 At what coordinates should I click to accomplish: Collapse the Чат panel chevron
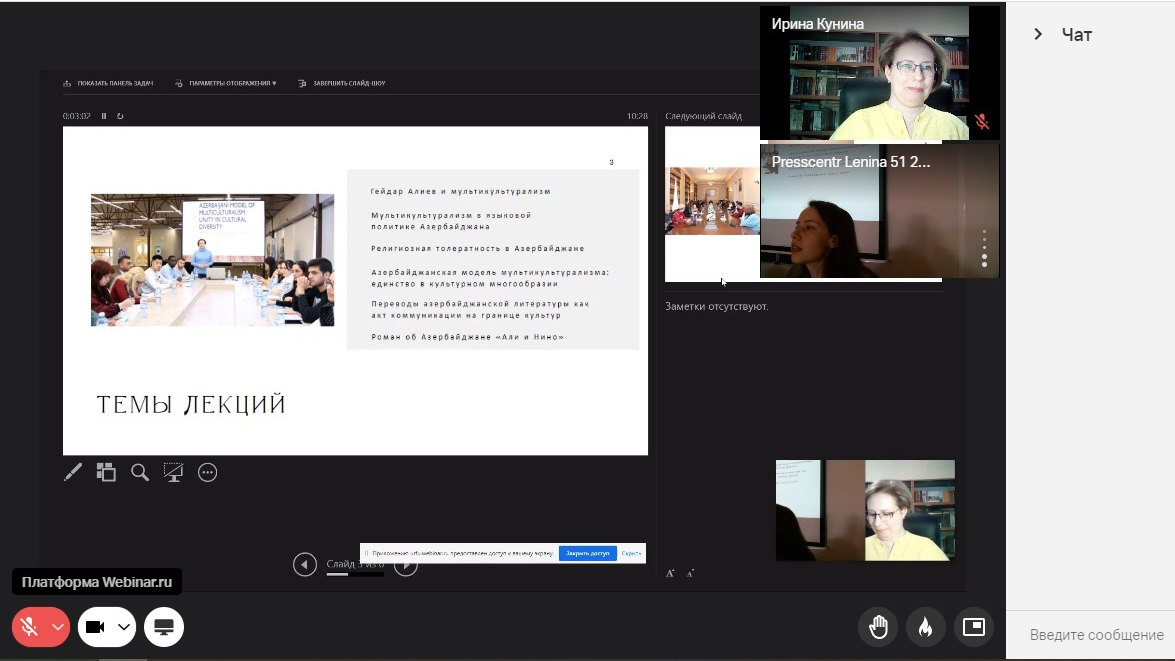tap(1038, 34)
